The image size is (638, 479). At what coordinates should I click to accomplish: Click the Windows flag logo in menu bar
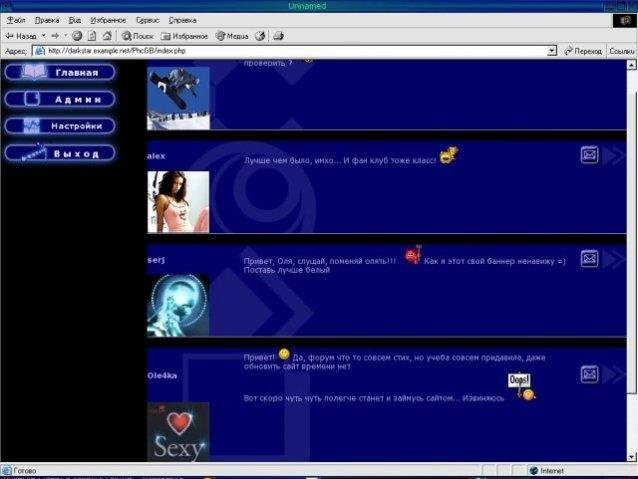point(625,21)
